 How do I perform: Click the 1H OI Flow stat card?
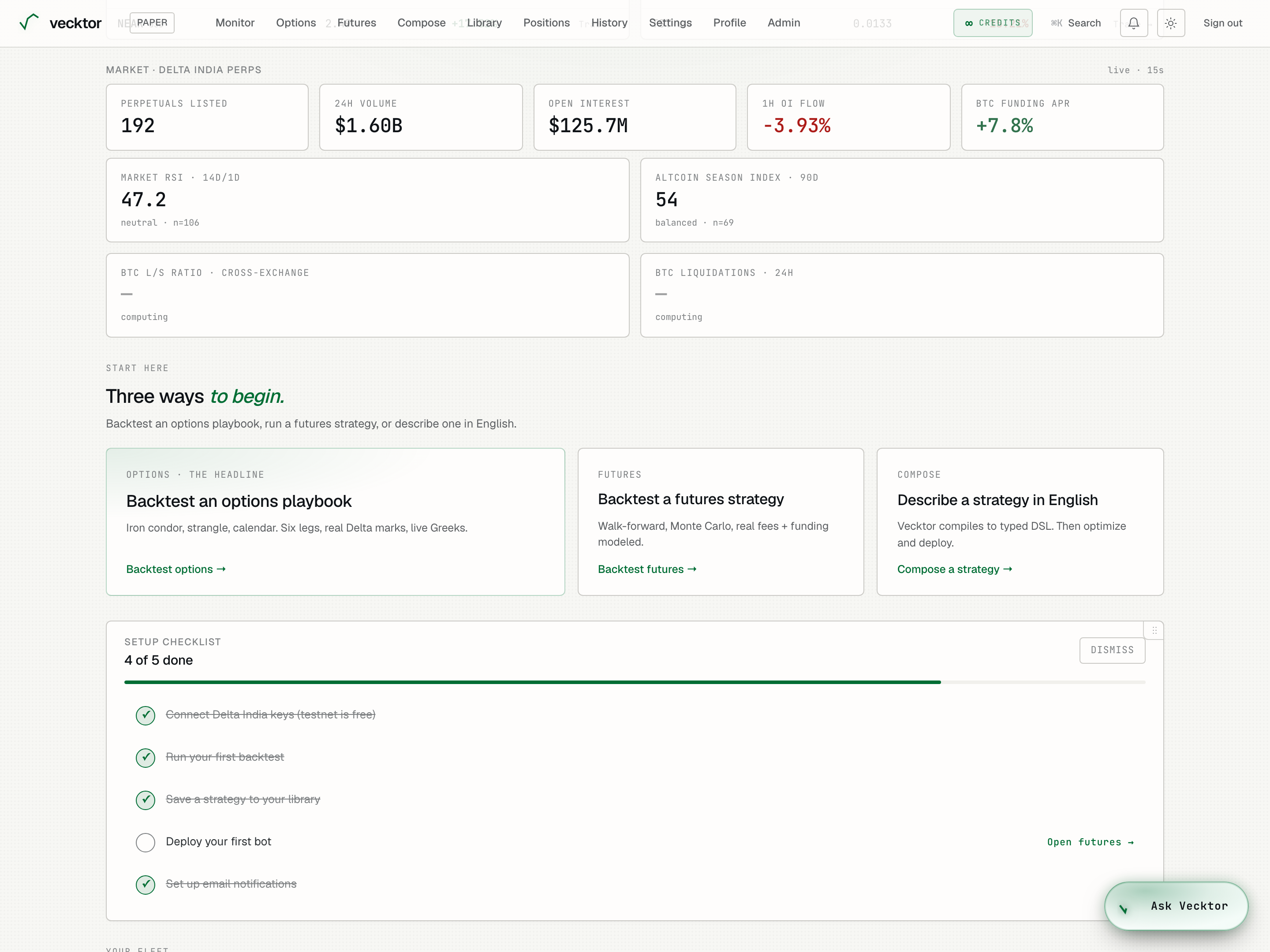pyautogui.click(x=848, y=117)
